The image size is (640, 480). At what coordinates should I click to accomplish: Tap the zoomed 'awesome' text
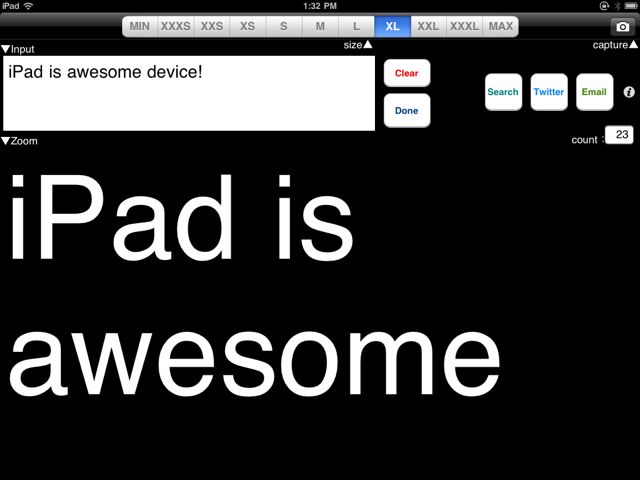tap(255, 363)
